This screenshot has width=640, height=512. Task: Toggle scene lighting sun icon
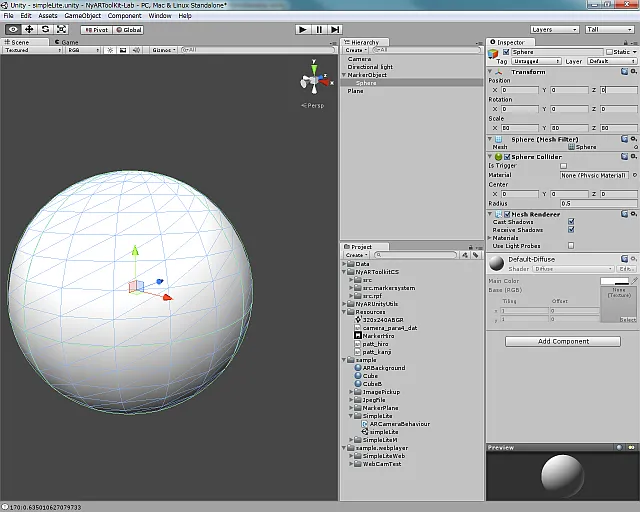point(110,50)
